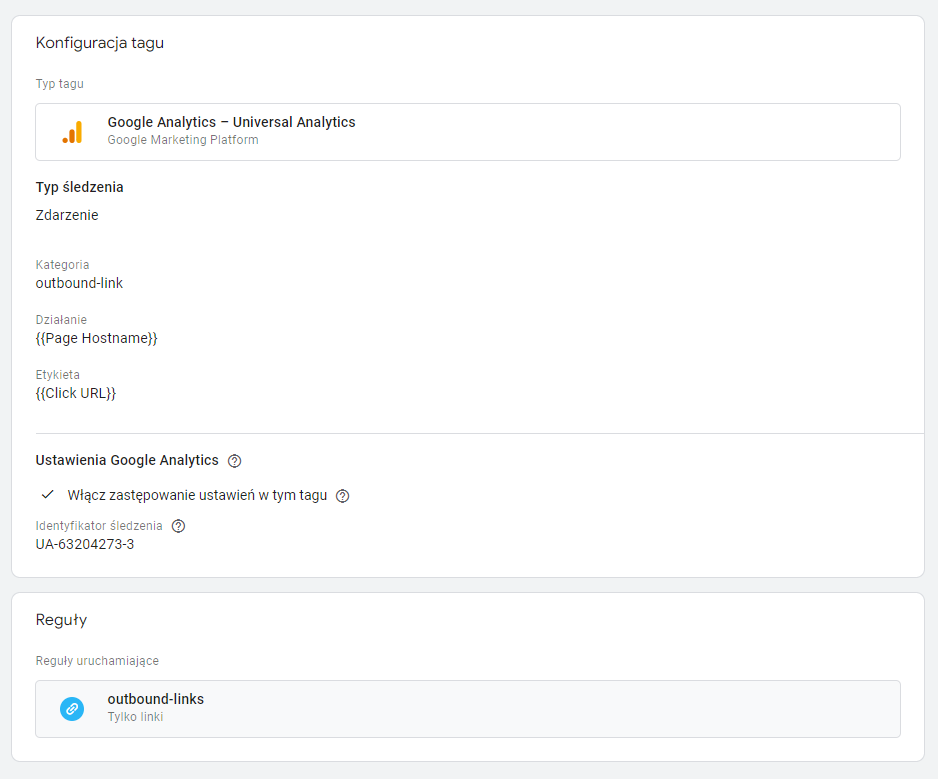Click the Reguły section heading
938x779 pixels.
(62, 620)
